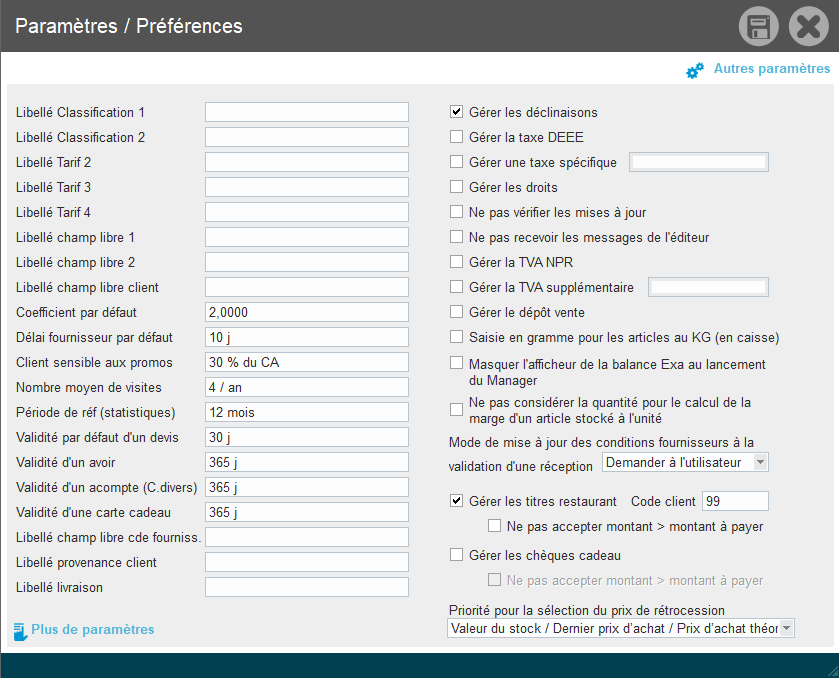The height and width of the screenshot is (678, 839).
Task: Open the Plus de paramètres link
Action: point(93,630)
